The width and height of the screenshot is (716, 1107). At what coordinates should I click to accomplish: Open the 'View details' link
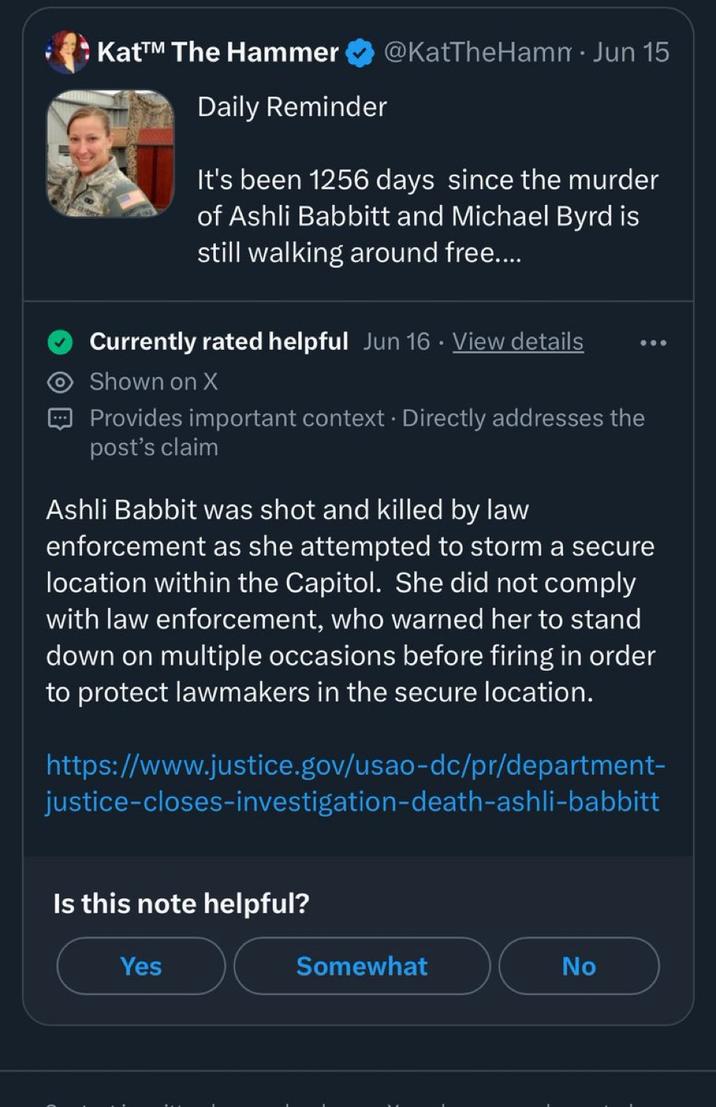517,341
